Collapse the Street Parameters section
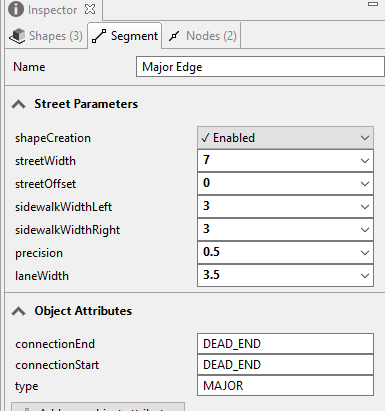Viewport: 385px width, 411px height. [19, 104]
